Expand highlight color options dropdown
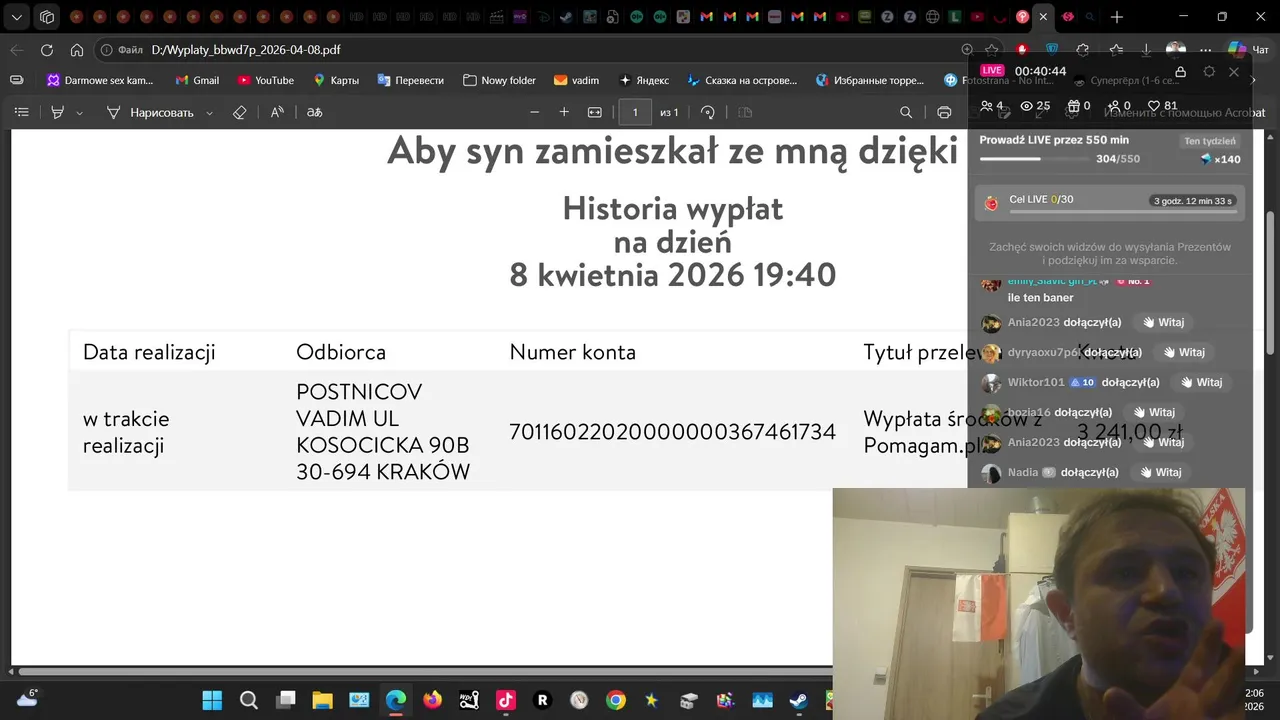 (80, 113)
